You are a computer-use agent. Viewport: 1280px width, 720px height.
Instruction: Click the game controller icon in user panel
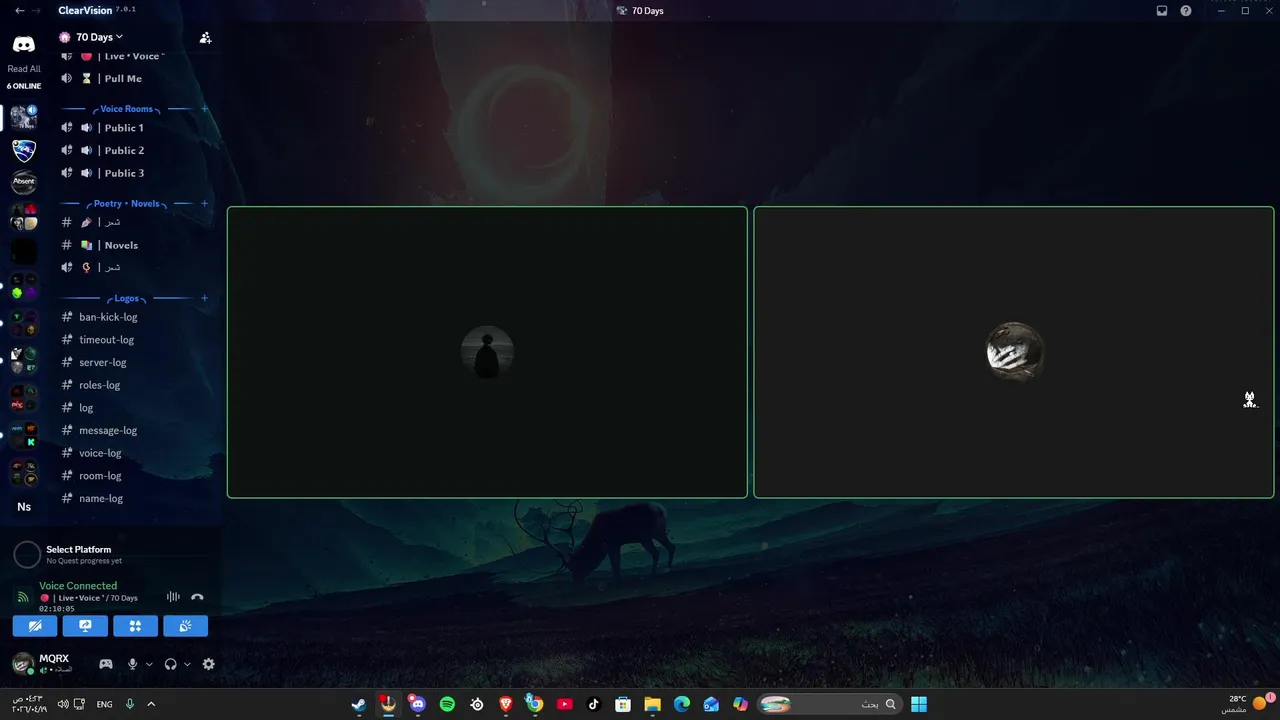(105, 664)
